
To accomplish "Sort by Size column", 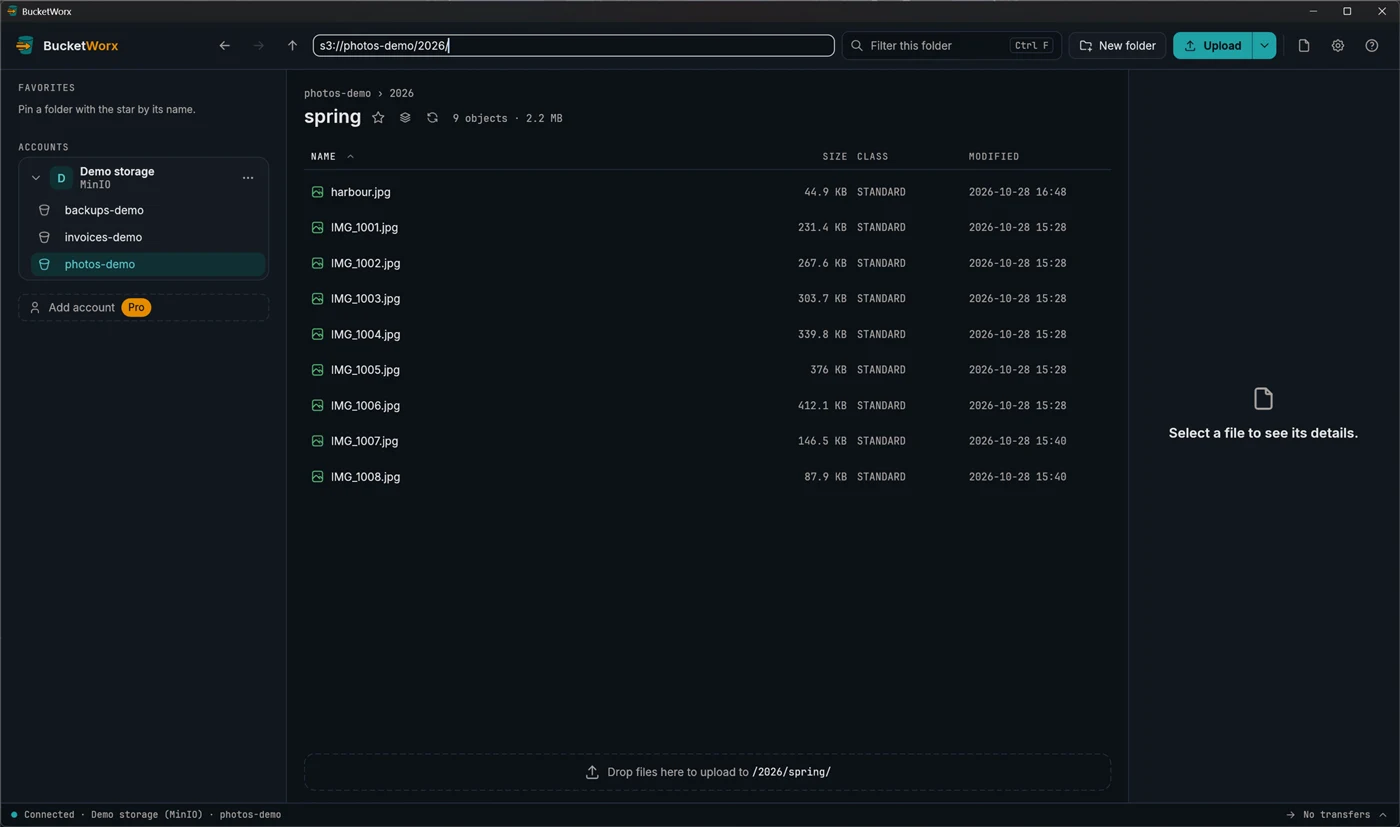I will click(x=834, y=157).
